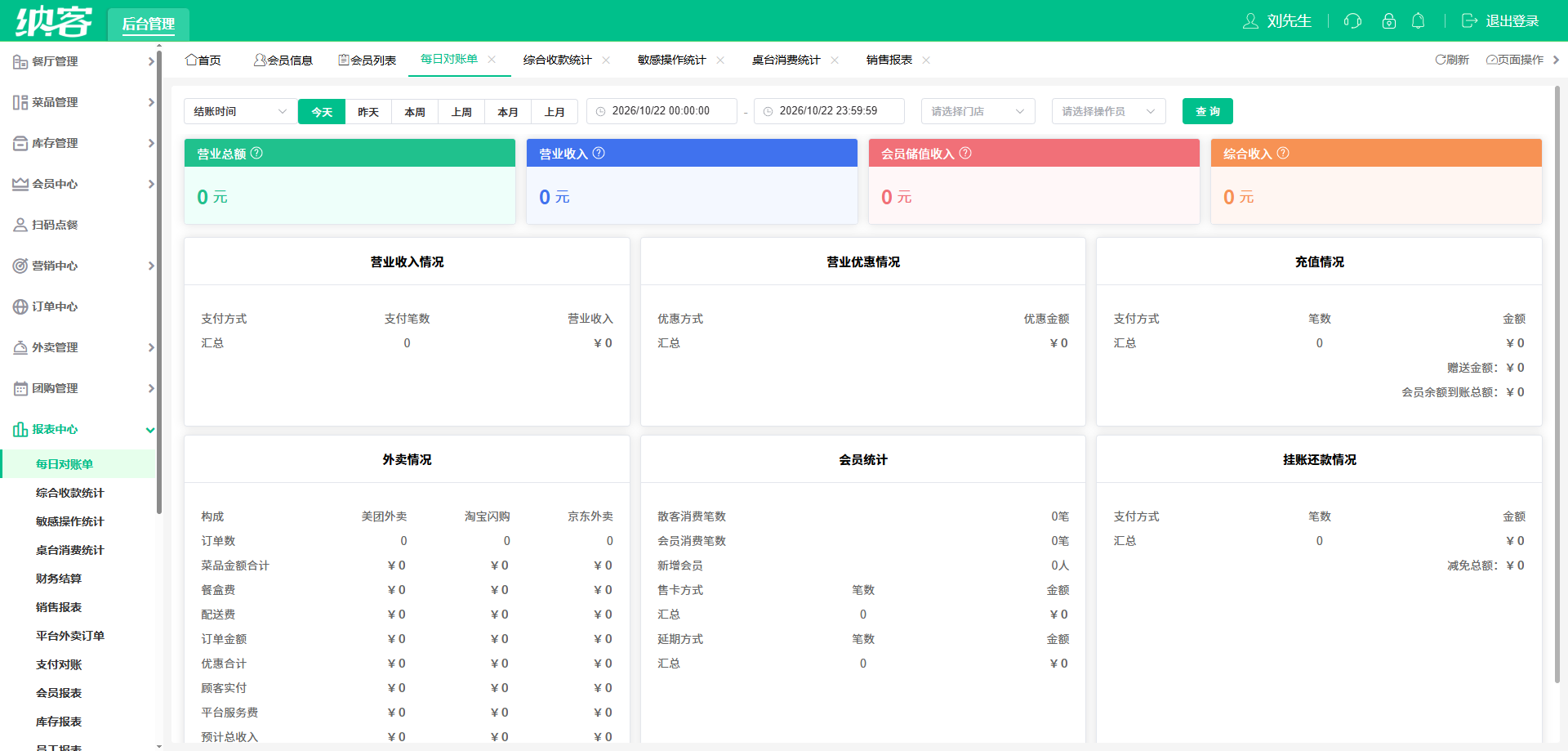The image size is (1568, 751).
Task: Click the 综合收入 help question icon
Action: 1283,153
